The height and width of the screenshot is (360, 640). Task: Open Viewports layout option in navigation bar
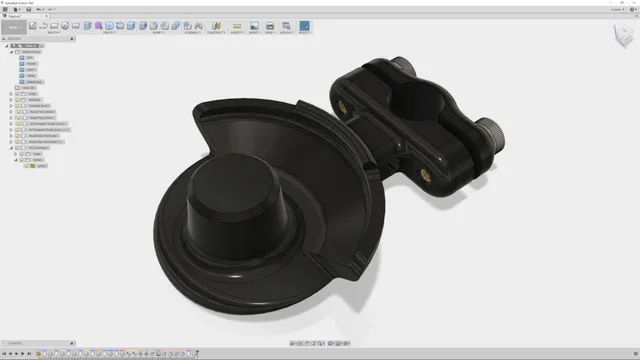pos(347,343)
